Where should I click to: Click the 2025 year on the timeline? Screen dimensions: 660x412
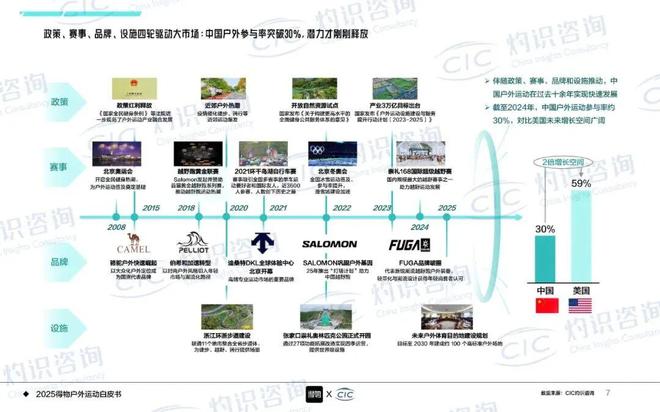coord(447,208)
